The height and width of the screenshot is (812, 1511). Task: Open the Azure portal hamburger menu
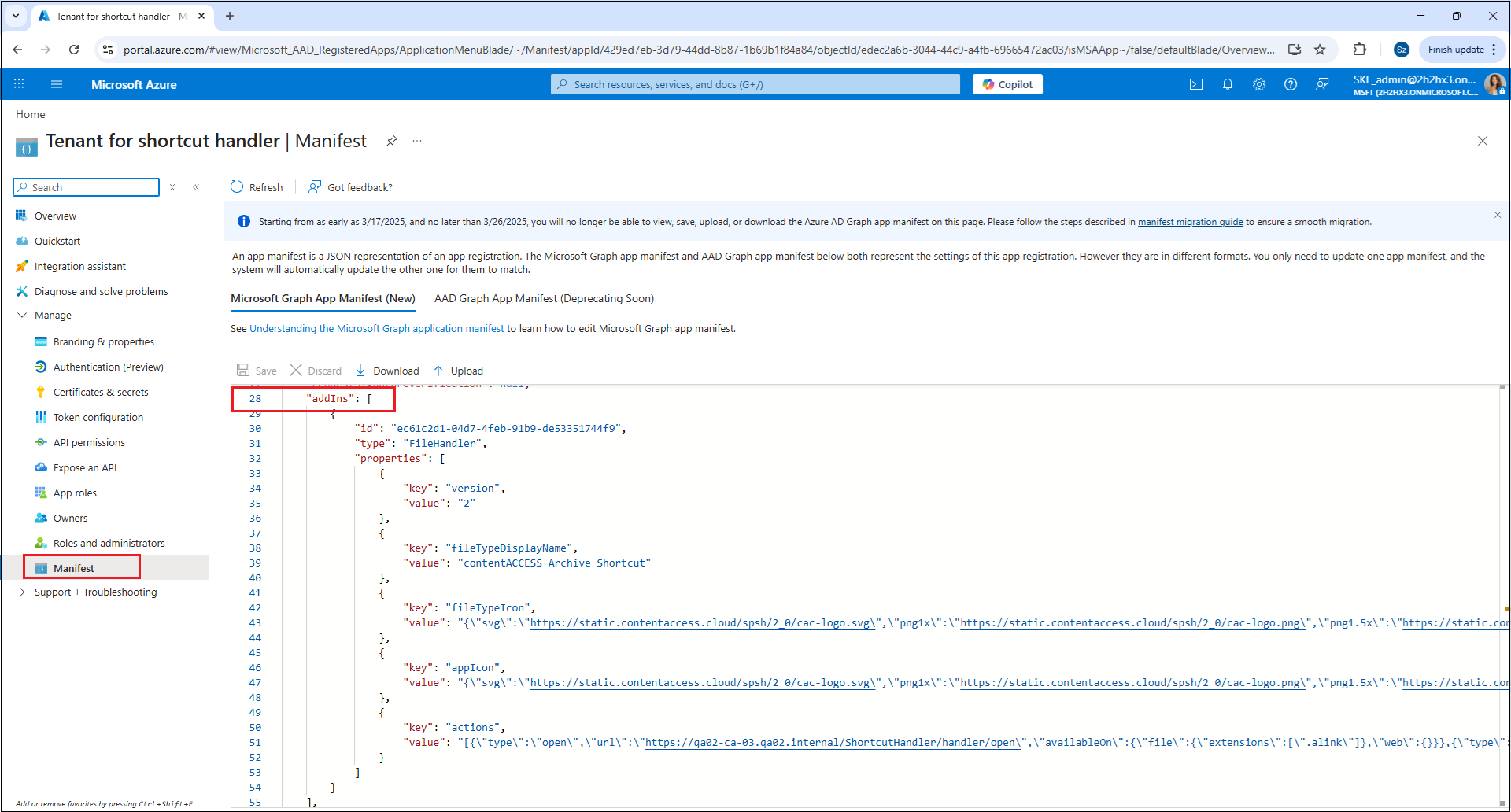57,84
